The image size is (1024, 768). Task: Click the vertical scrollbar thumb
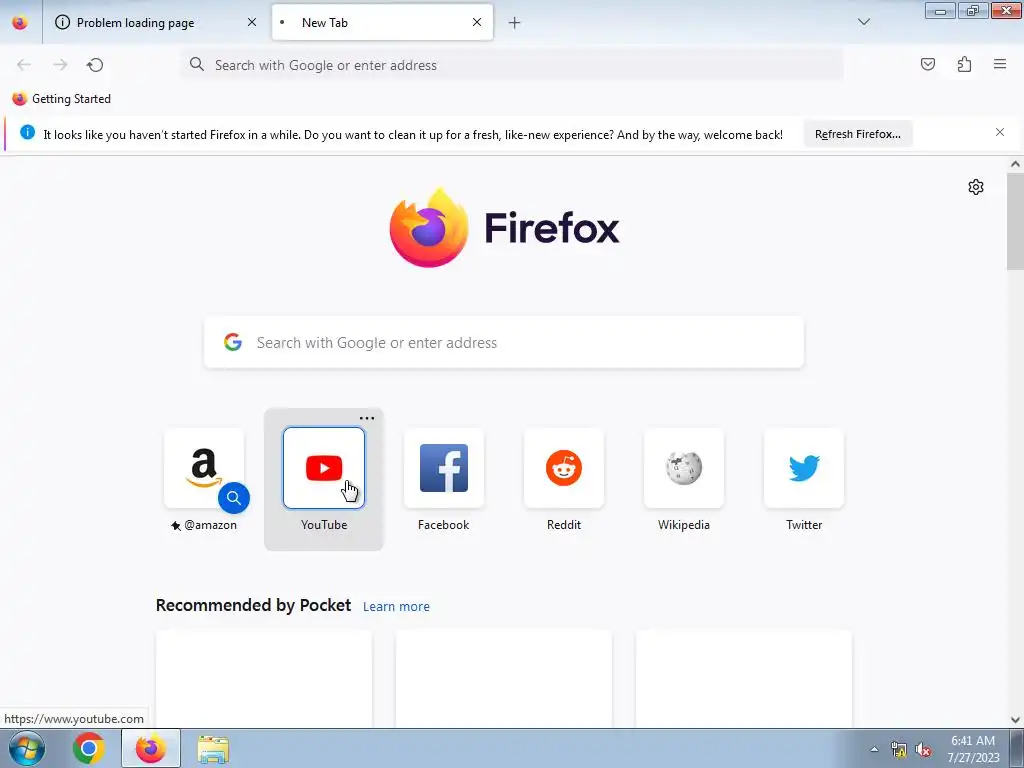[1015, 221]
